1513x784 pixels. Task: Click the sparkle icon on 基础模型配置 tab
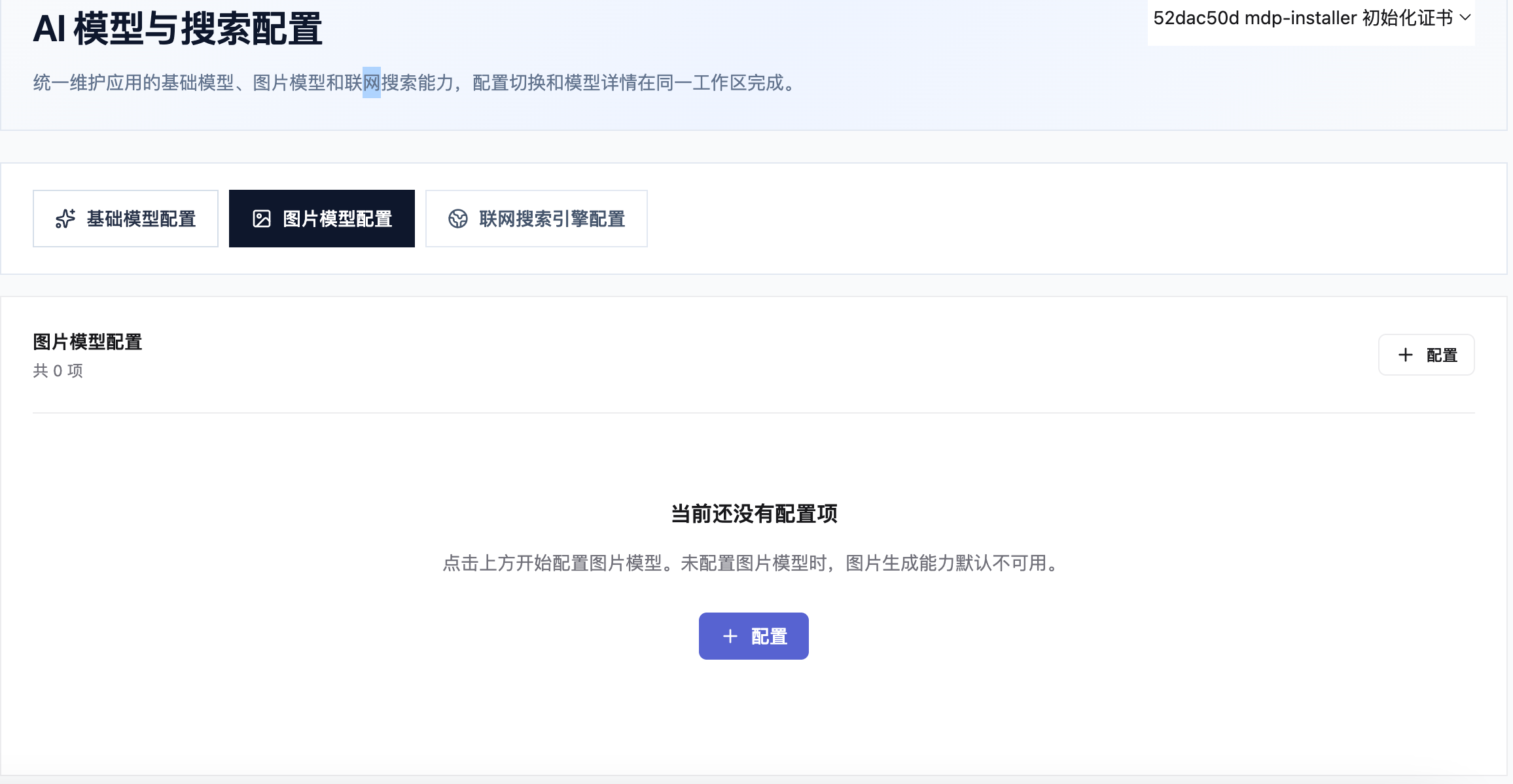pos(65,219)
